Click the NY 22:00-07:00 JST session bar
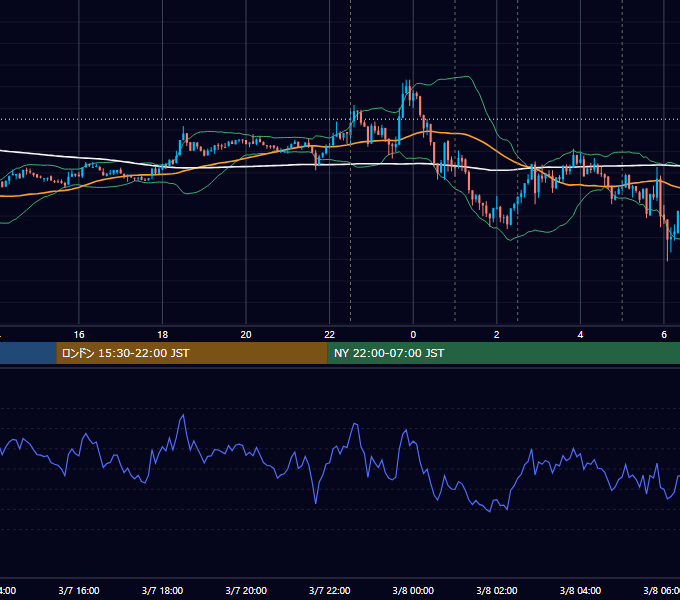Screen dimensions: 680x600 click(x=503, y=353)
